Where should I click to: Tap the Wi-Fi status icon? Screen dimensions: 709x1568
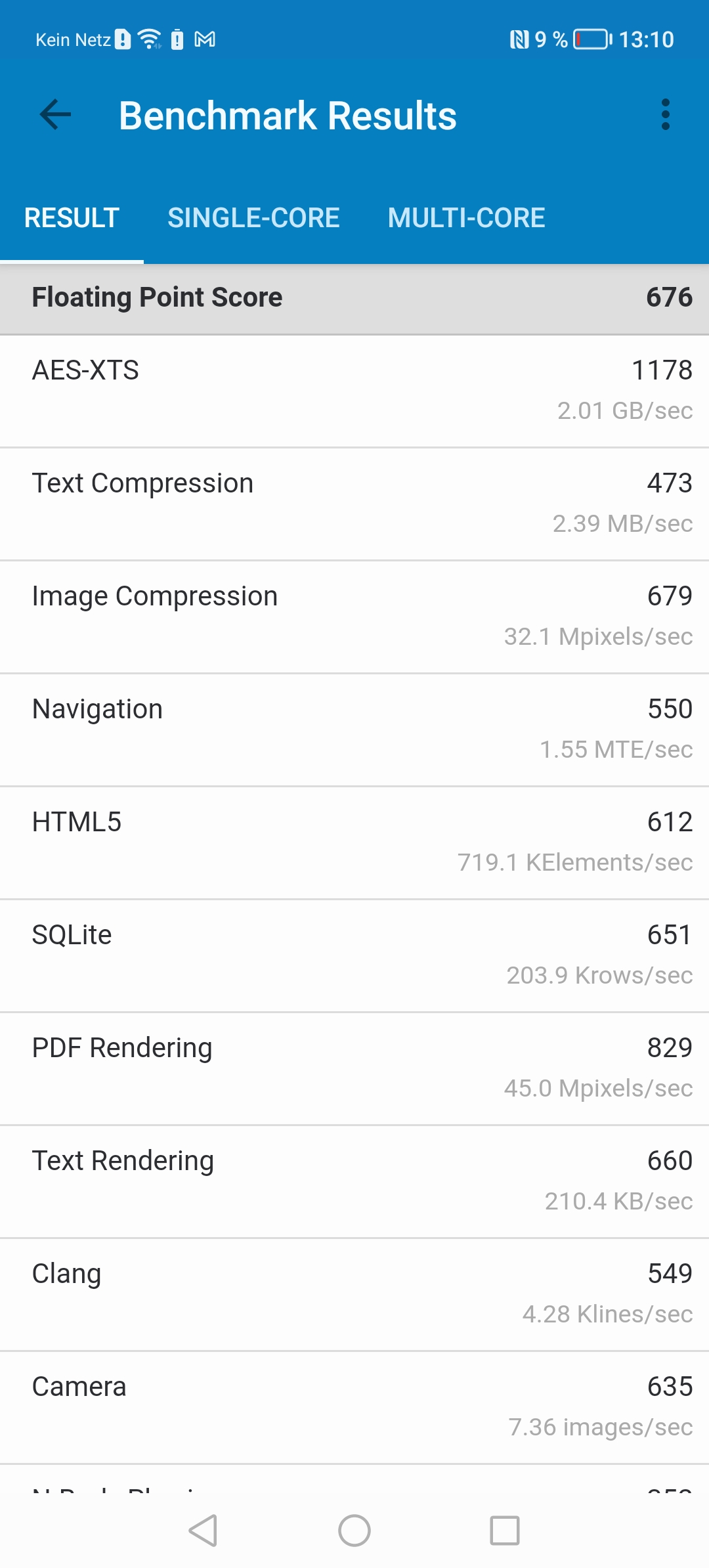coord(150,39)
